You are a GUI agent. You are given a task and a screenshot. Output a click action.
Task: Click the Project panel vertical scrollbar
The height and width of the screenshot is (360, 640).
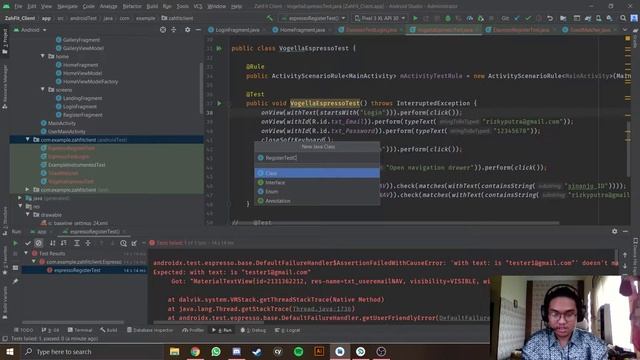point(201,88)
